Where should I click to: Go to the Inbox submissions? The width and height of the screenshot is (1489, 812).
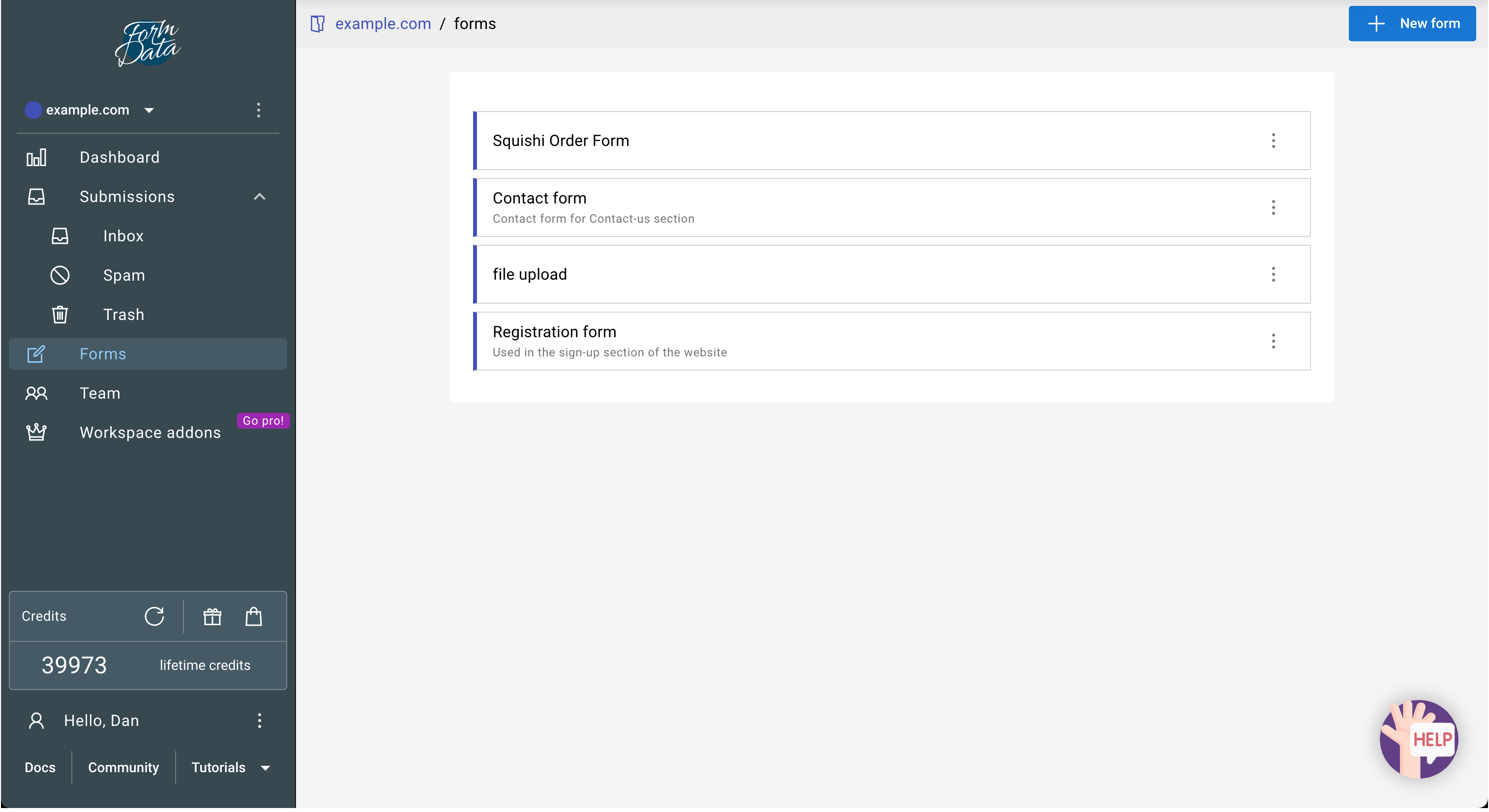point(123,236)
